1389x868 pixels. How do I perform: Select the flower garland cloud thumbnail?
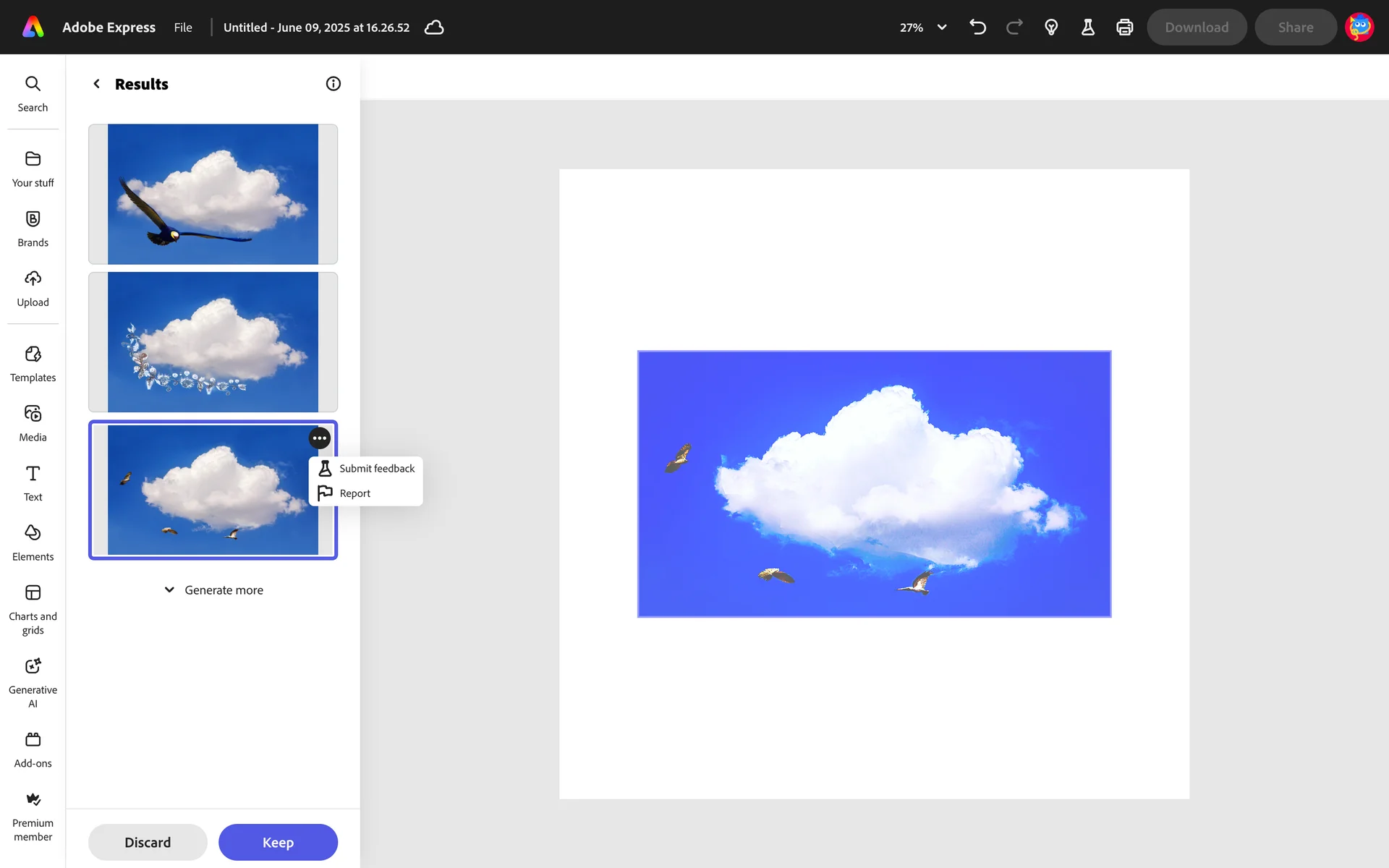[213, 342]
